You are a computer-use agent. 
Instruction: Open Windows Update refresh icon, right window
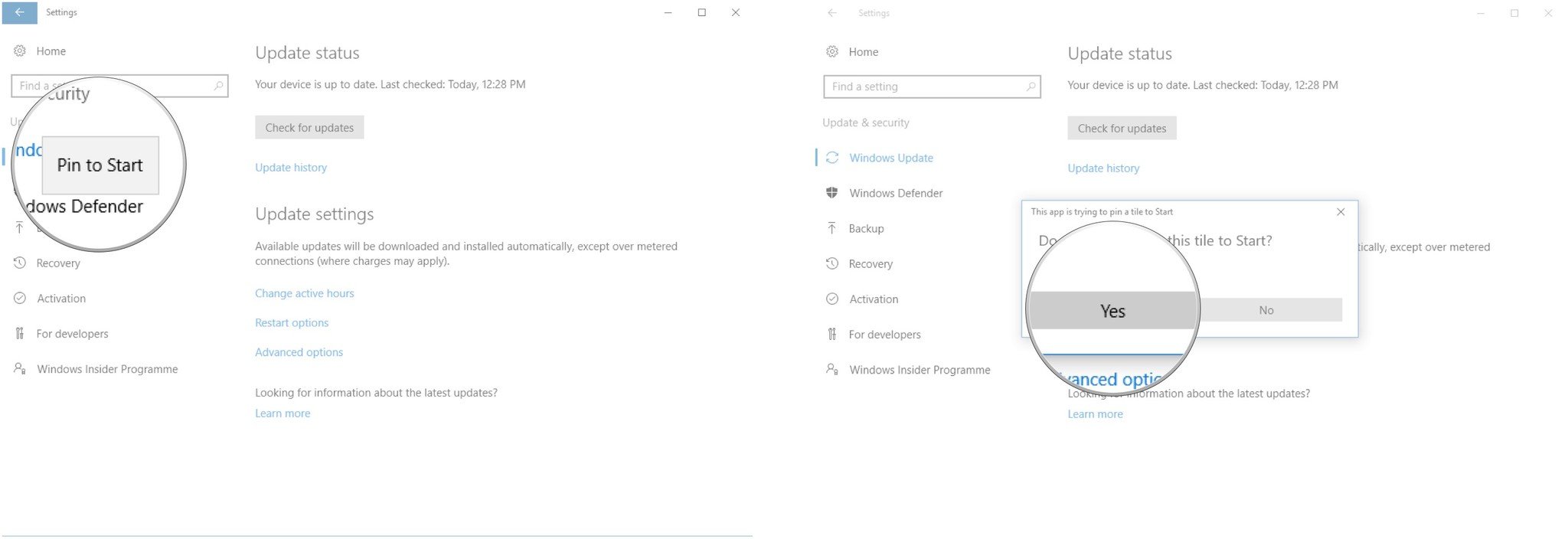[x=832, y=158]
